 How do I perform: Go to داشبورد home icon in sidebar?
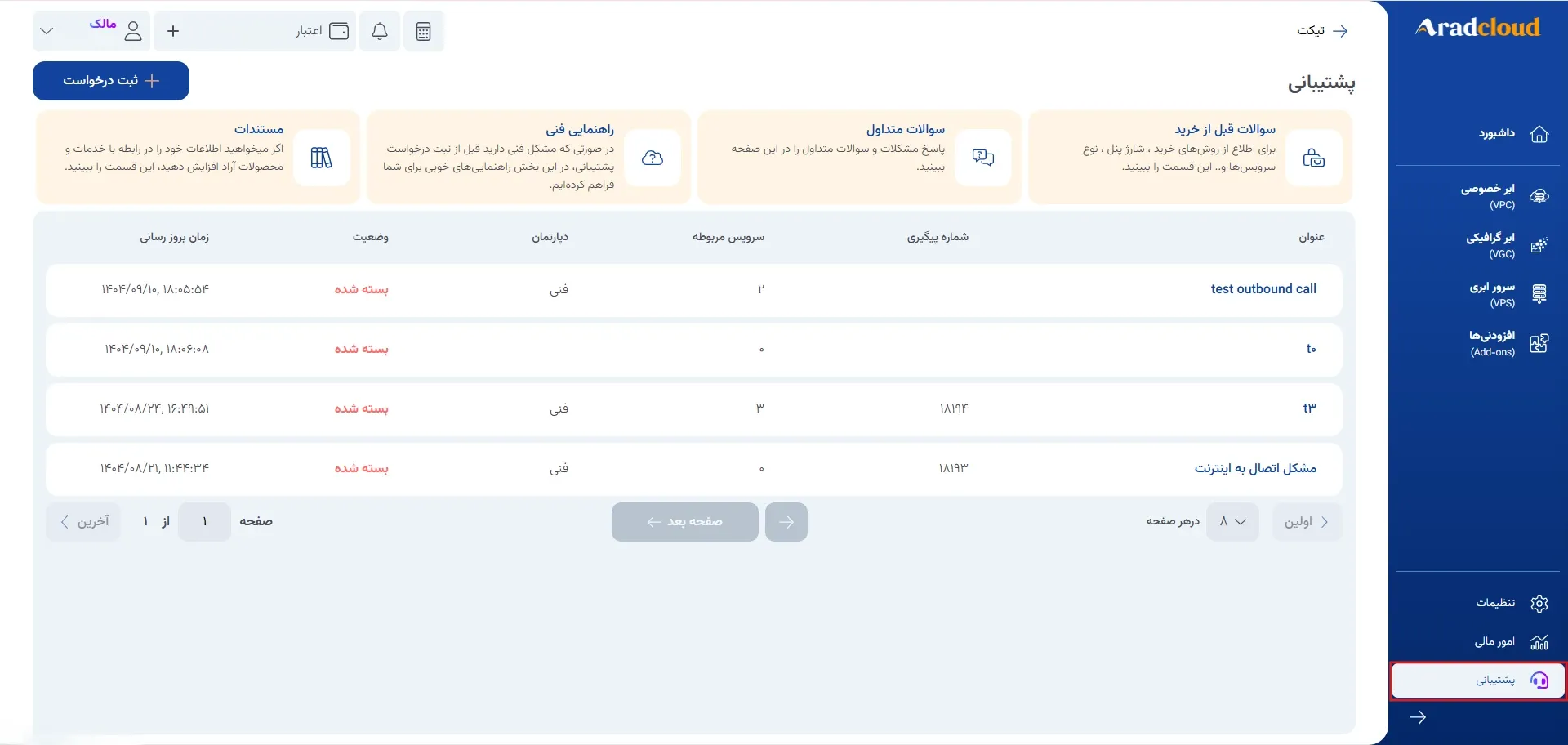tap(1539, 134)
